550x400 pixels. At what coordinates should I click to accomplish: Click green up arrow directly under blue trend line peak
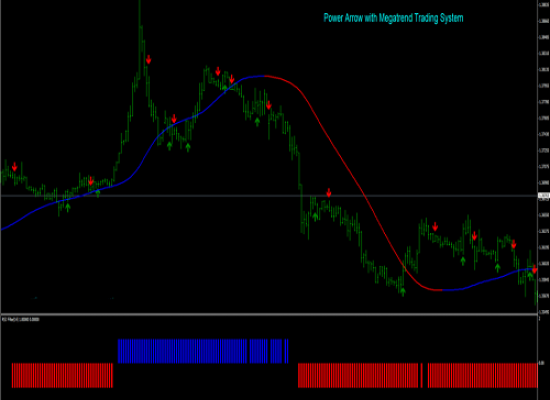[257, 122]
